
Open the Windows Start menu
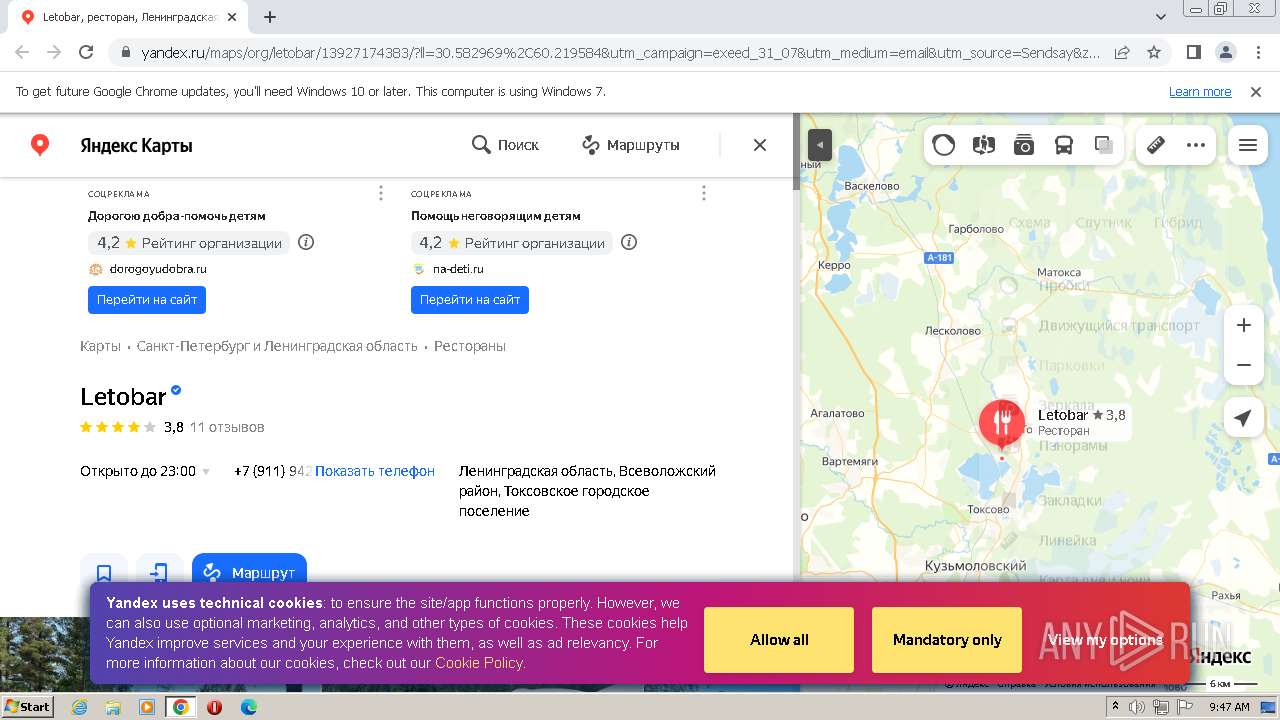(27, 707)
